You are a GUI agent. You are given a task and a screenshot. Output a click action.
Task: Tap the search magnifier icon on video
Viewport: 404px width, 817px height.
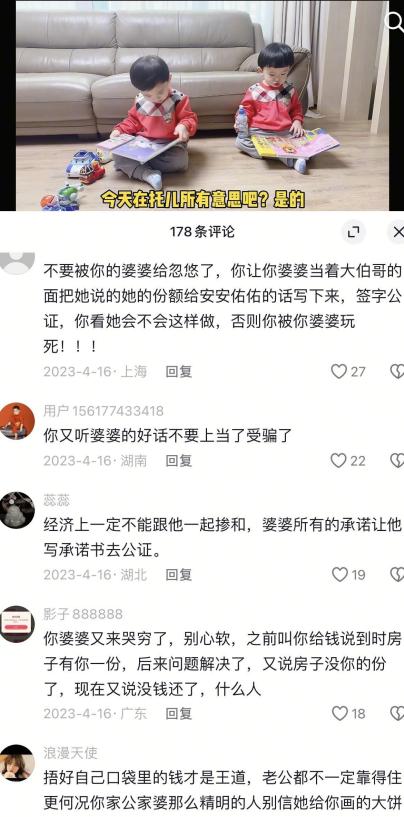click(x=396, y=21)
